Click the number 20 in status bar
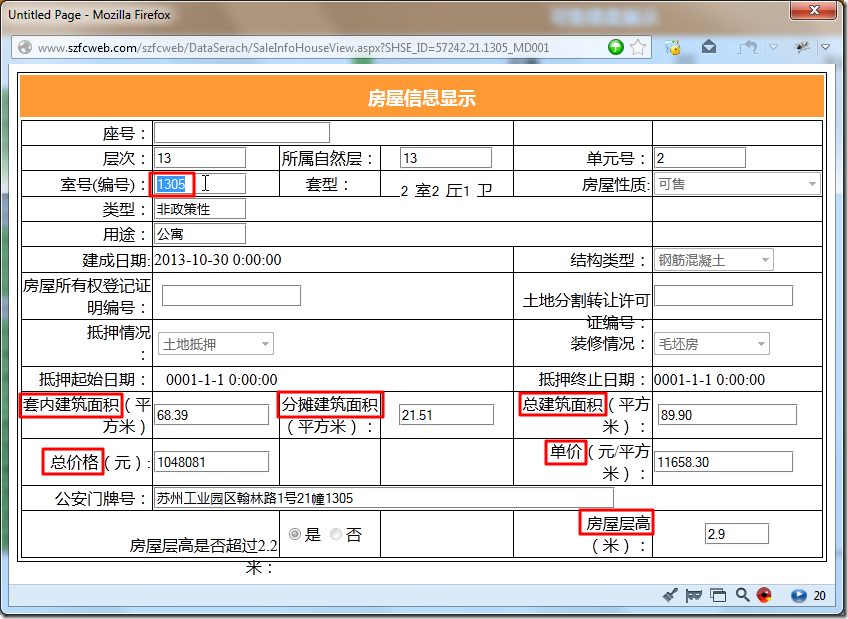Image resolution: width=848 pixels, height=619 pixels. [819, 596]
